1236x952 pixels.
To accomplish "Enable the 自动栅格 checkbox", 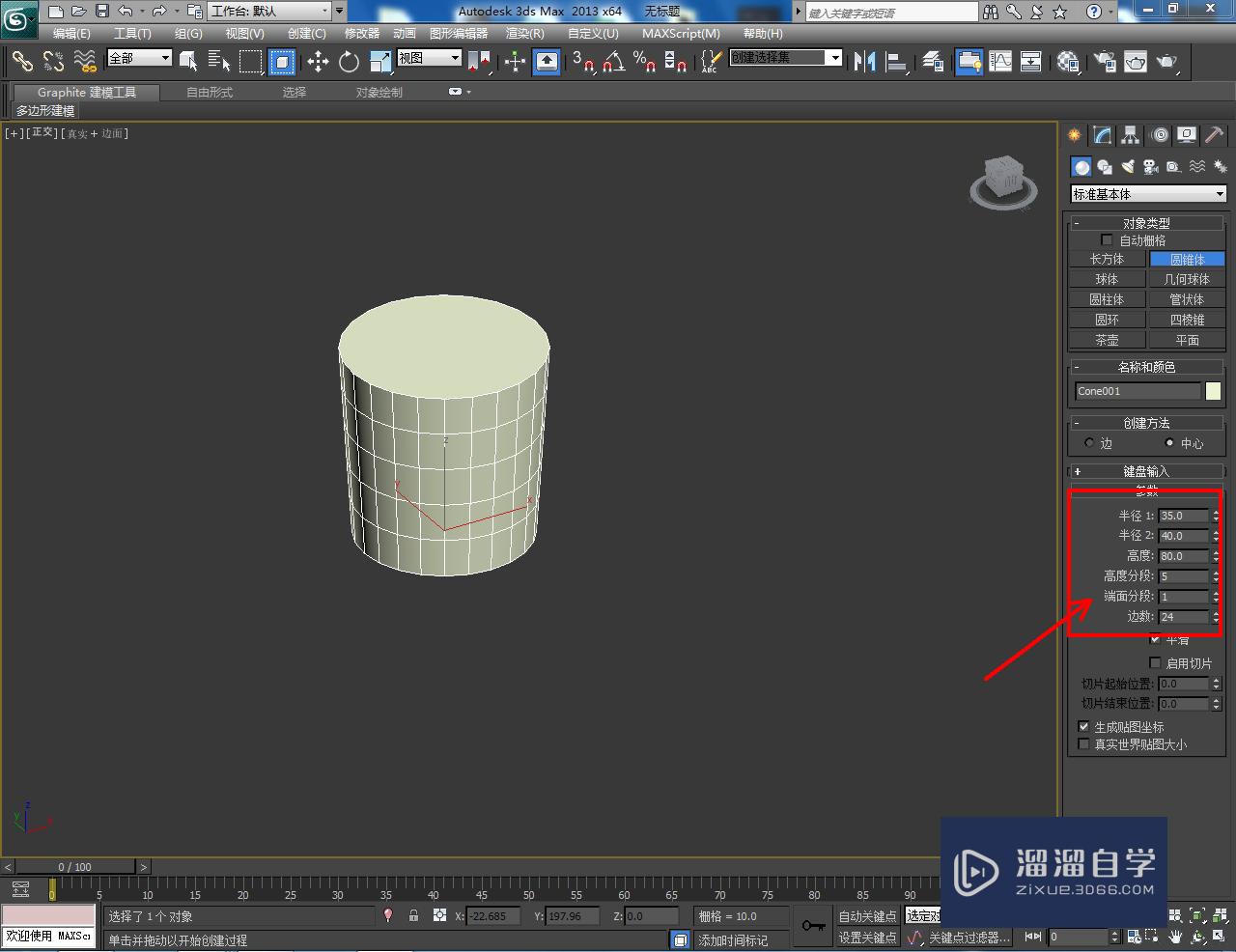I will (1107, 240).
